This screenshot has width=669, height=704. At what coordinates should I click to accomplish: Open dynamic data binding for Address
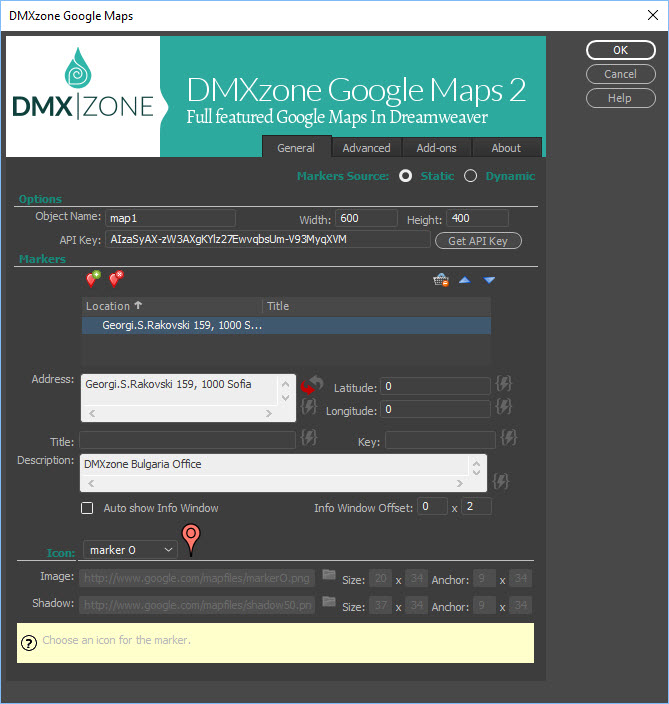[x=309, y=406]
